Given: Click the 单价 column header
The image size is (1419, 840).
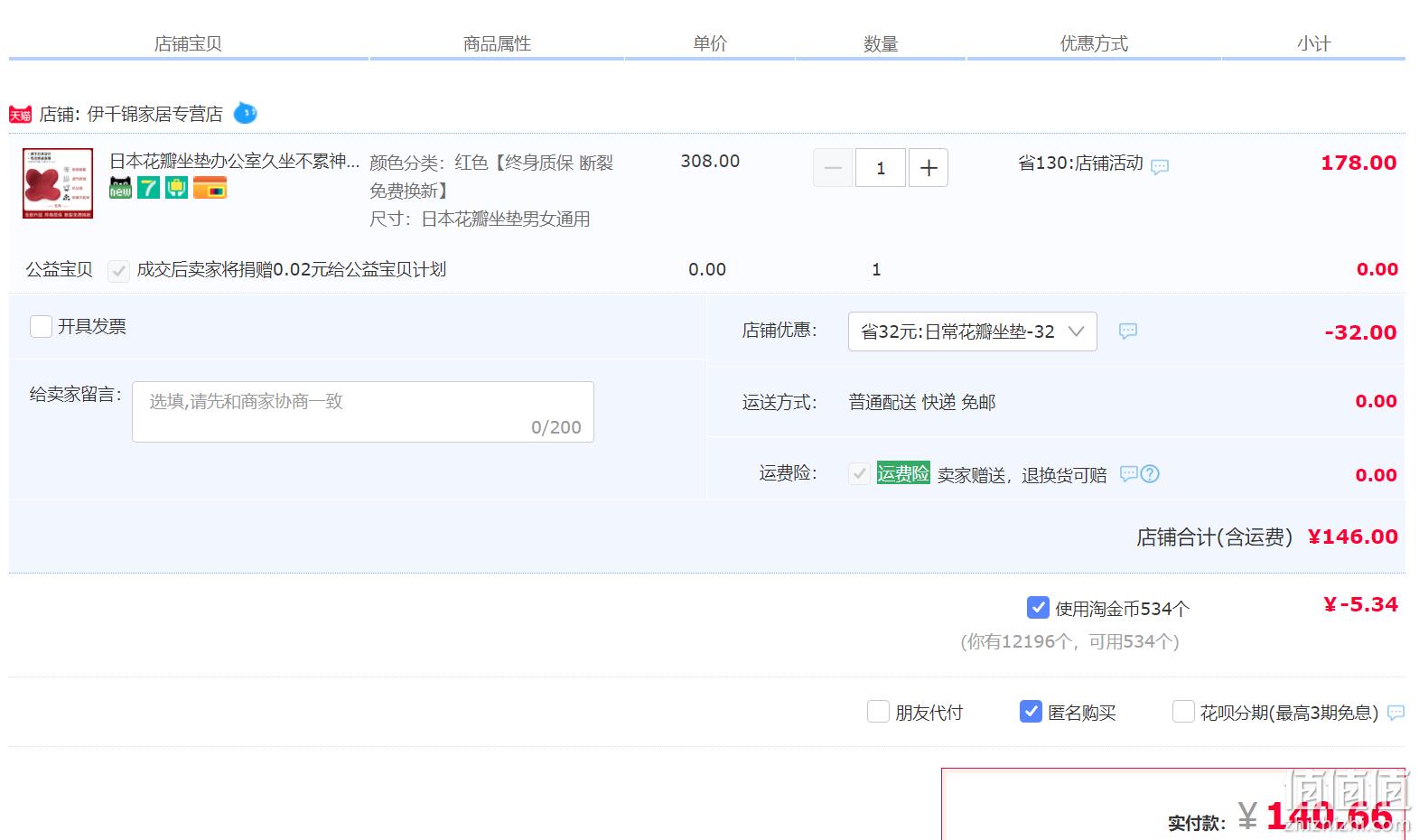Looking at the screenshot, I should pos(710,43).
